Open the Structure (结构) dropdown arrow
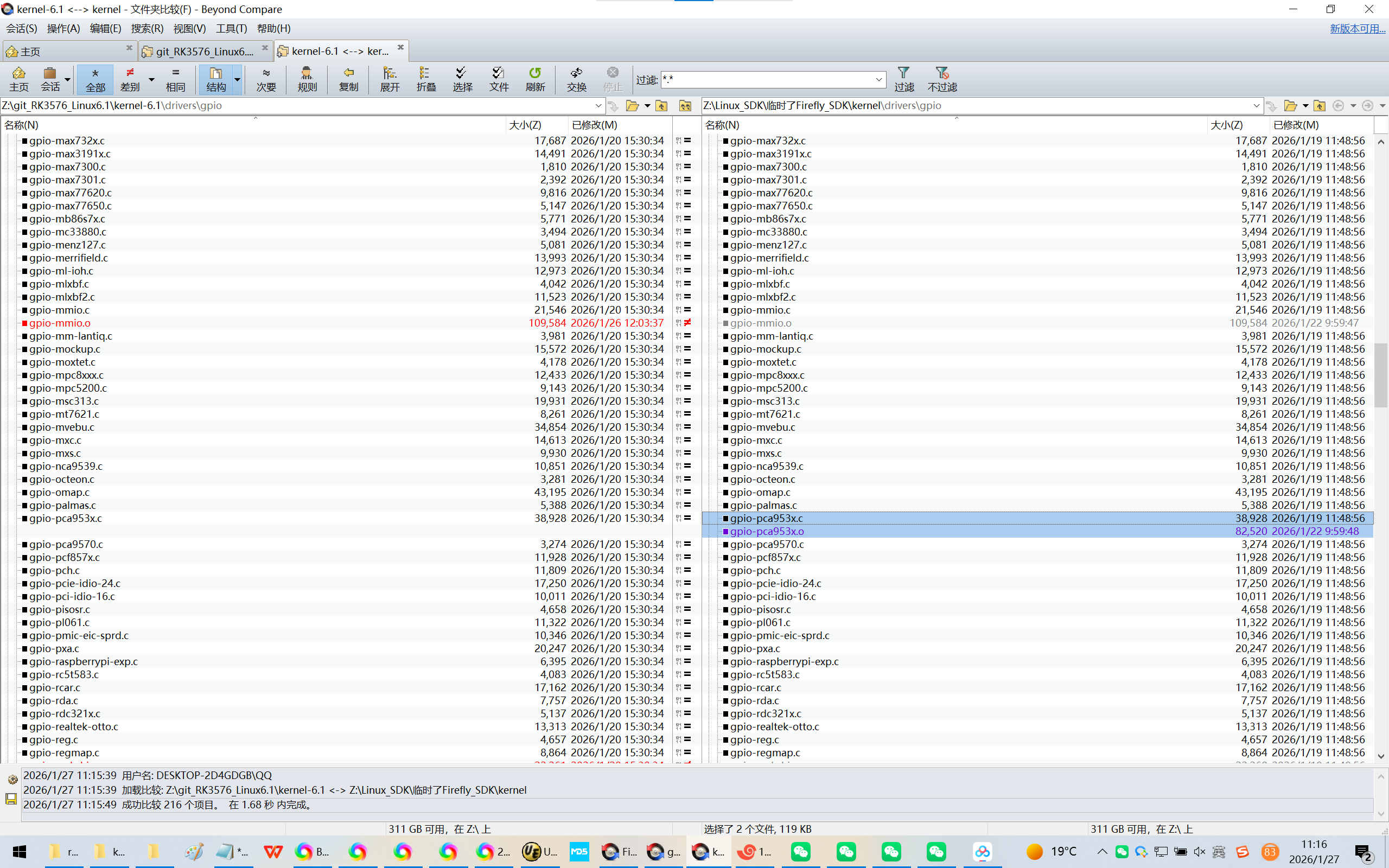Screen dimensions: 1389x868 237,79
